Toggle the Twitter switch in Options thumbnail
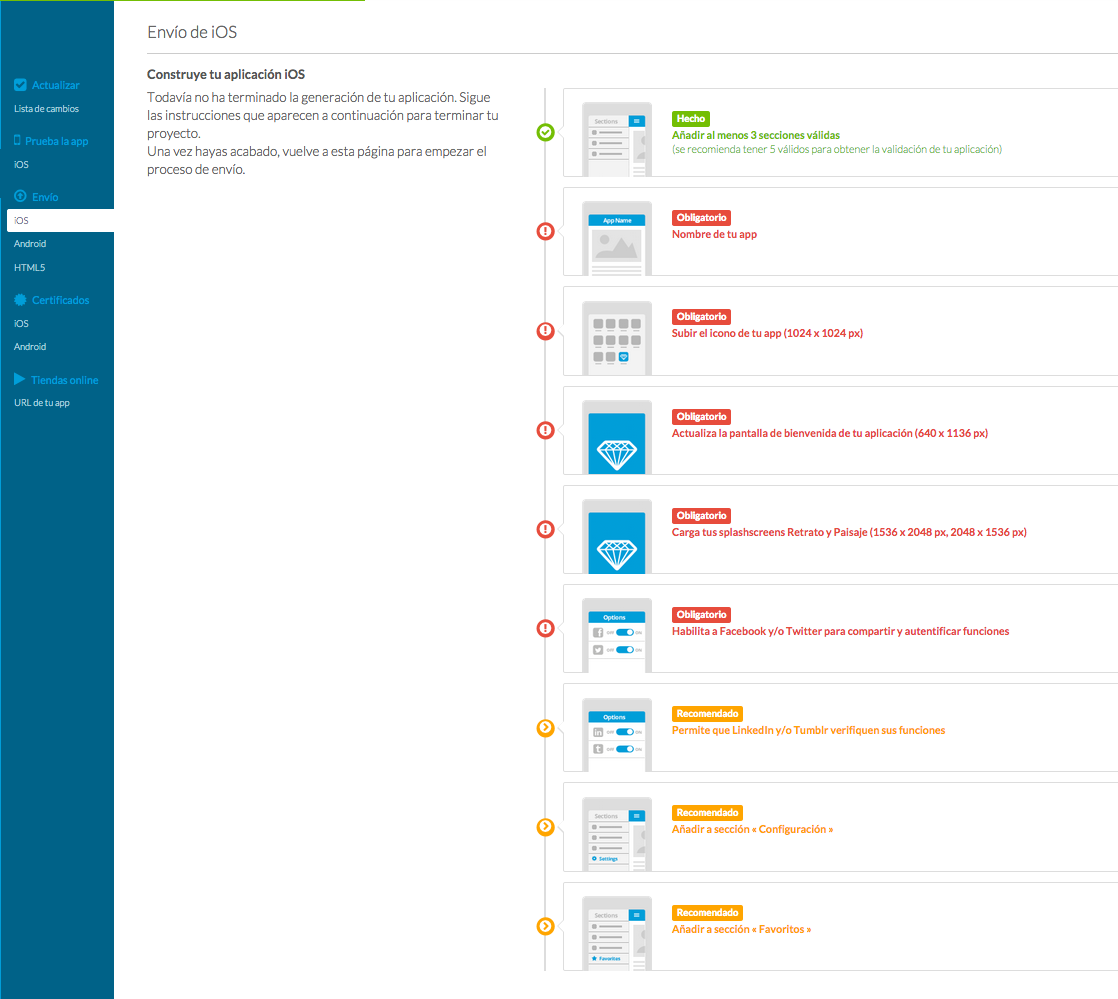Image resolution: width=1118 pixels, height=999 pixels. point(625,650)
